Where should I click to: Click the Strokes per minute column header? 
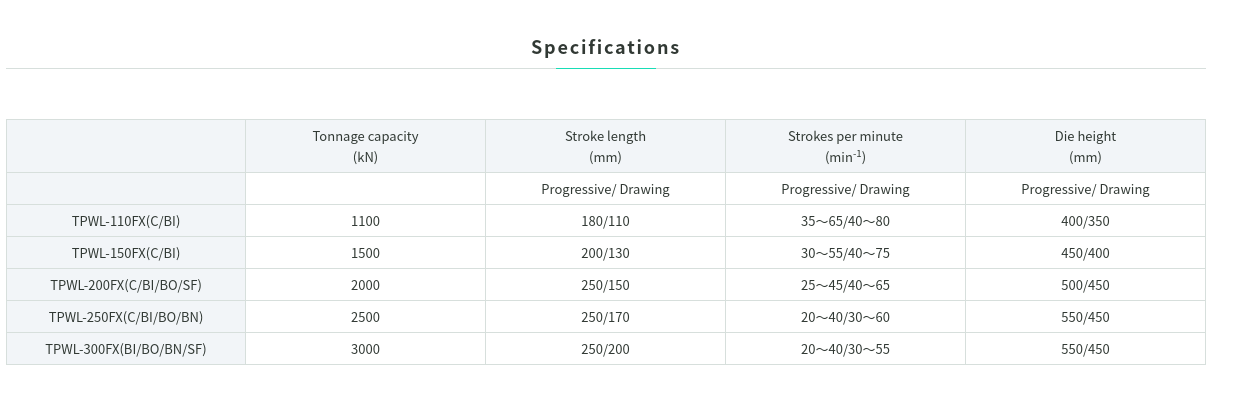click(x=846, y=146)
